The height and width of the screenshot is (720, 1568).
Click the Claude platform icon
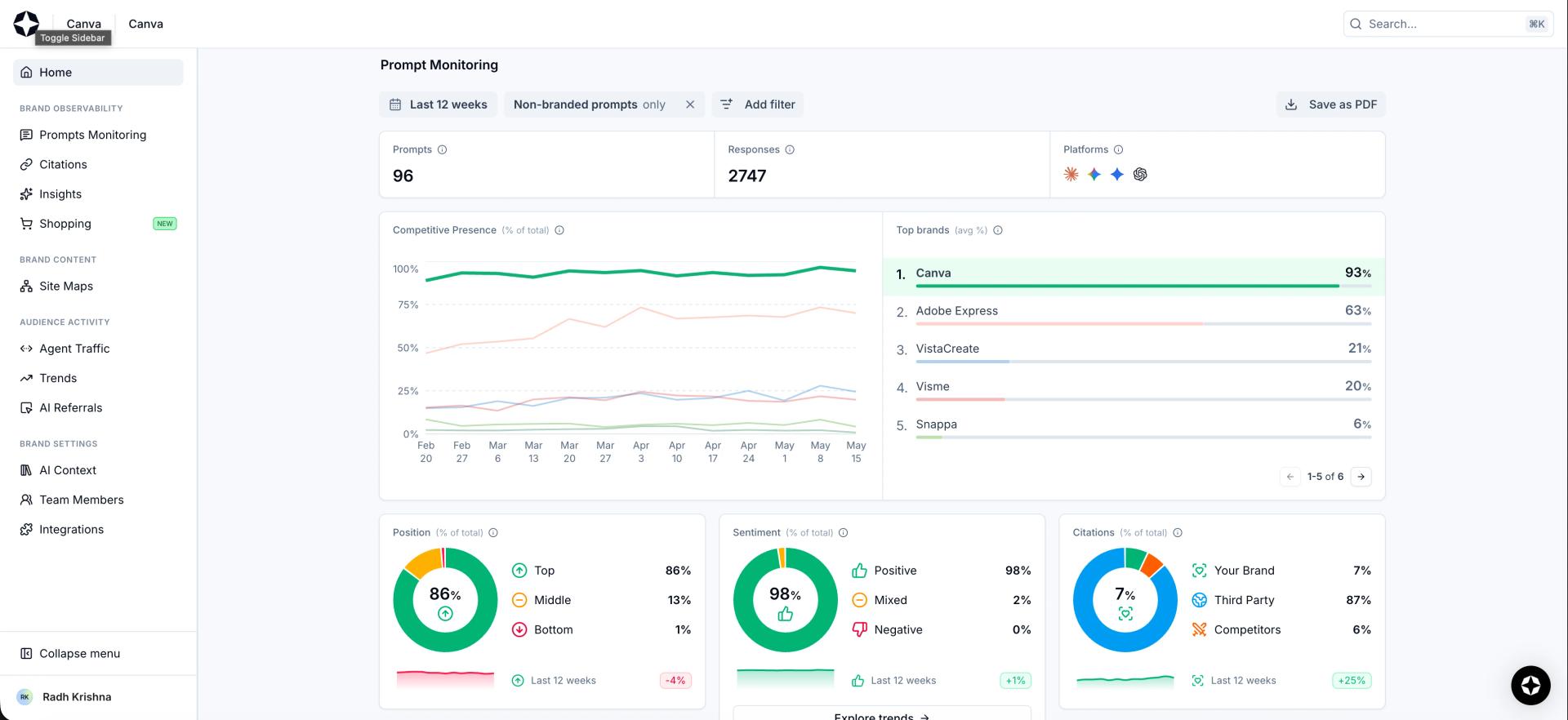[1071, 174]
